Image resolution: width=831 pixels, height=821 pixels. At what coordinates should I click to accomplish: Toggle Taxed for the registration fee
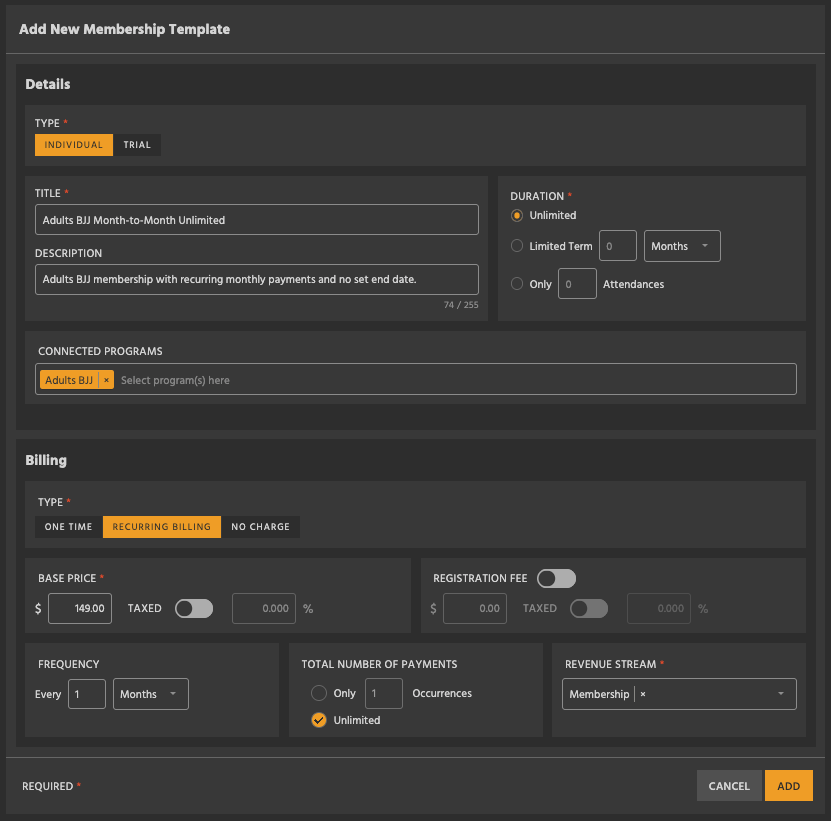point(589,608)
